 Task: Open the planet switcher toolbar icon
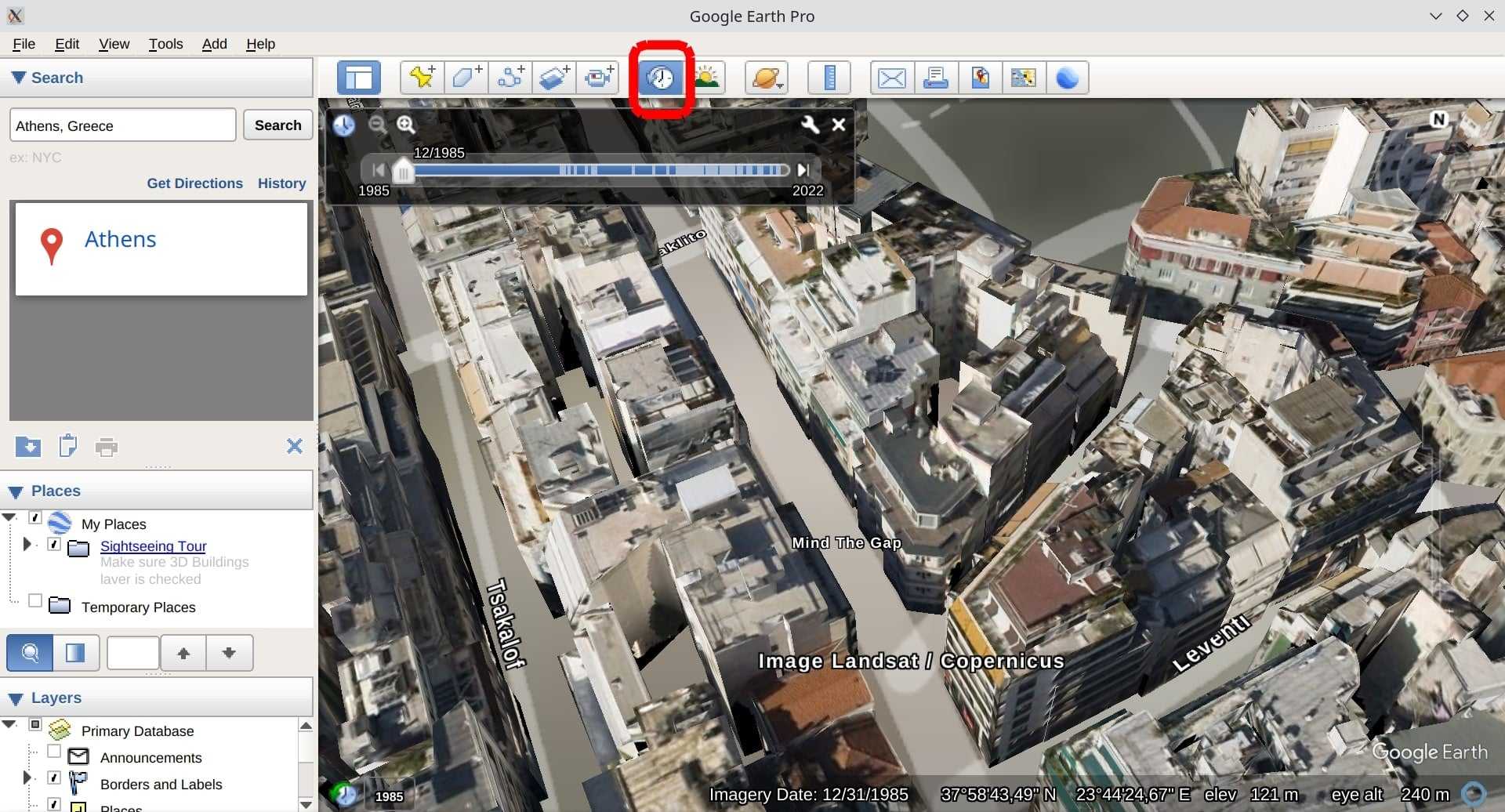tap(766, 78)
